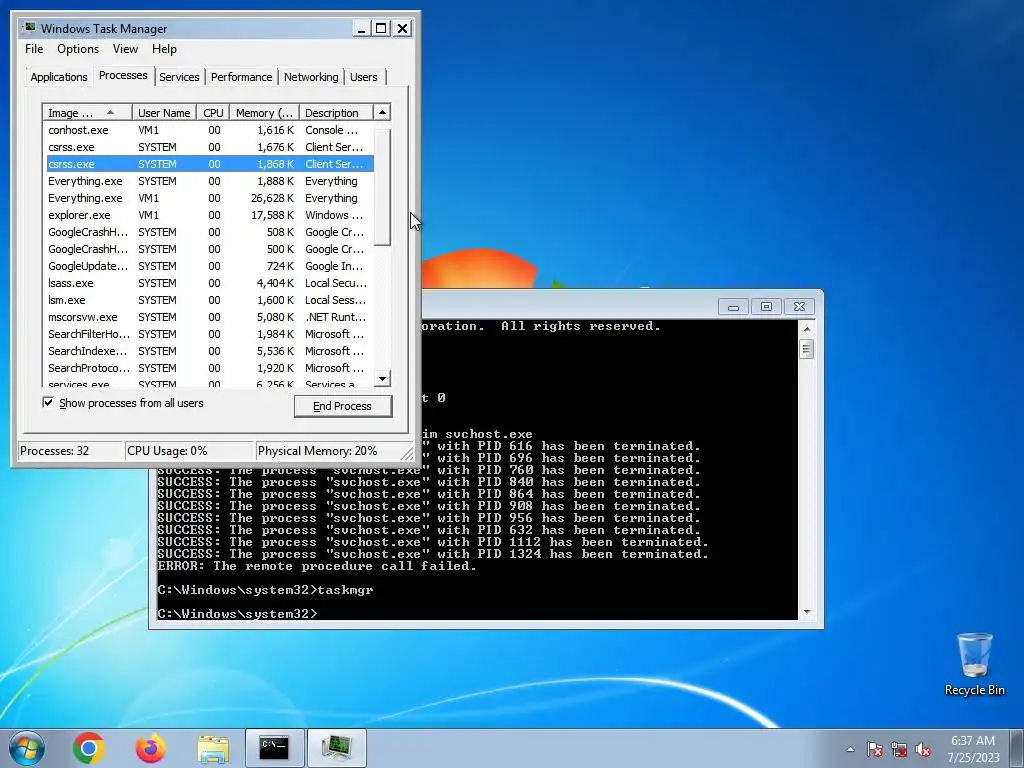Click the Command Prompt scrollbar thumb
This screenshot has width=1024, height=768.
point(807,349)
